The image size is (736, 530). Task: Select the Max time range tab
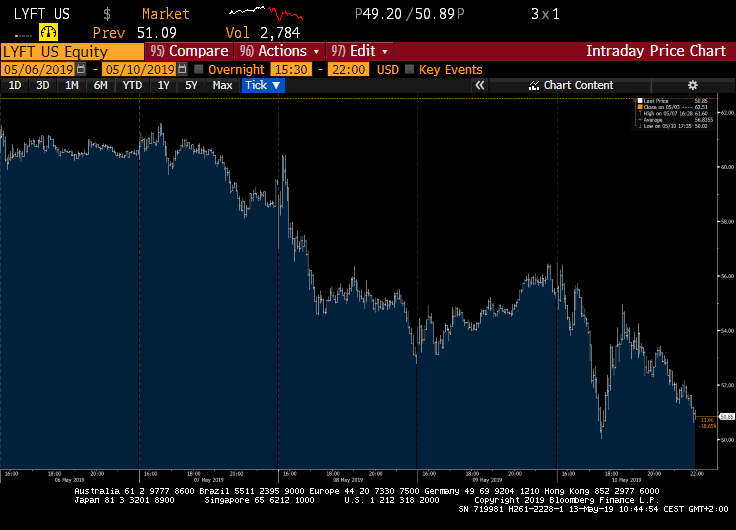click(222, 85)
